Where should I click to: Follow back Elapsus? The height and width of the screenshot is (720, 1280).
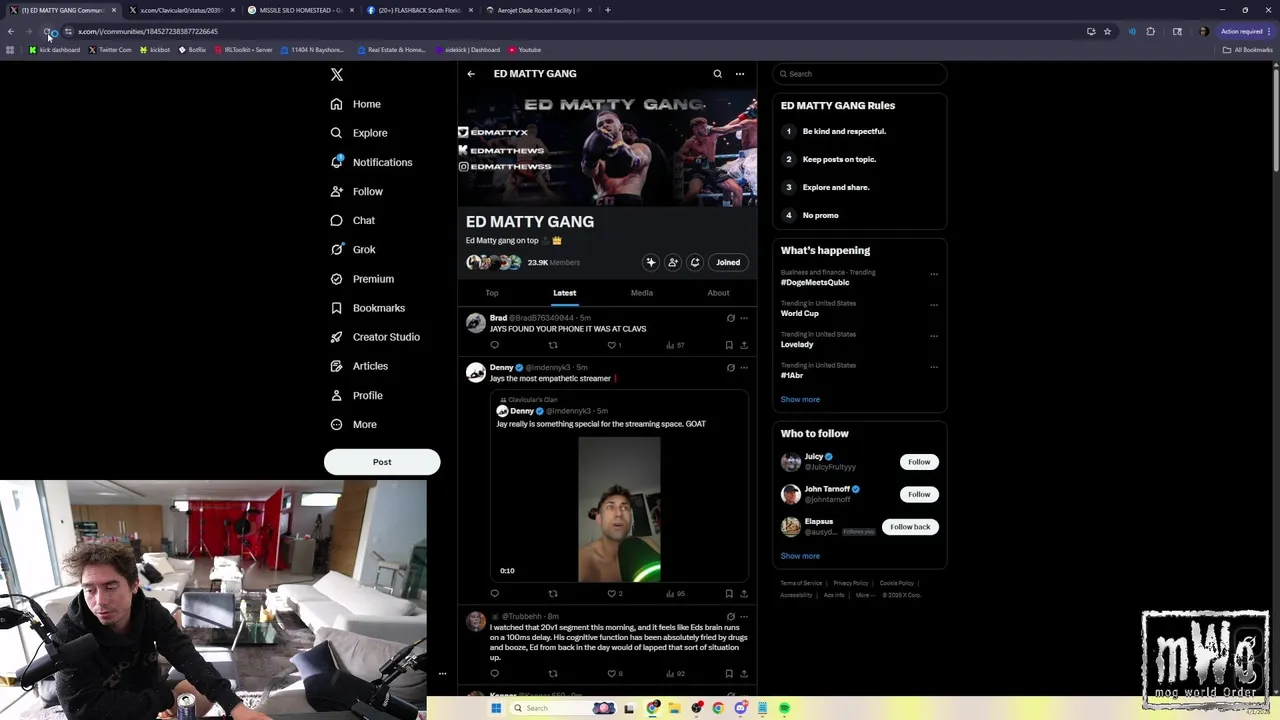pyautogui.click(x=910, y=527)
